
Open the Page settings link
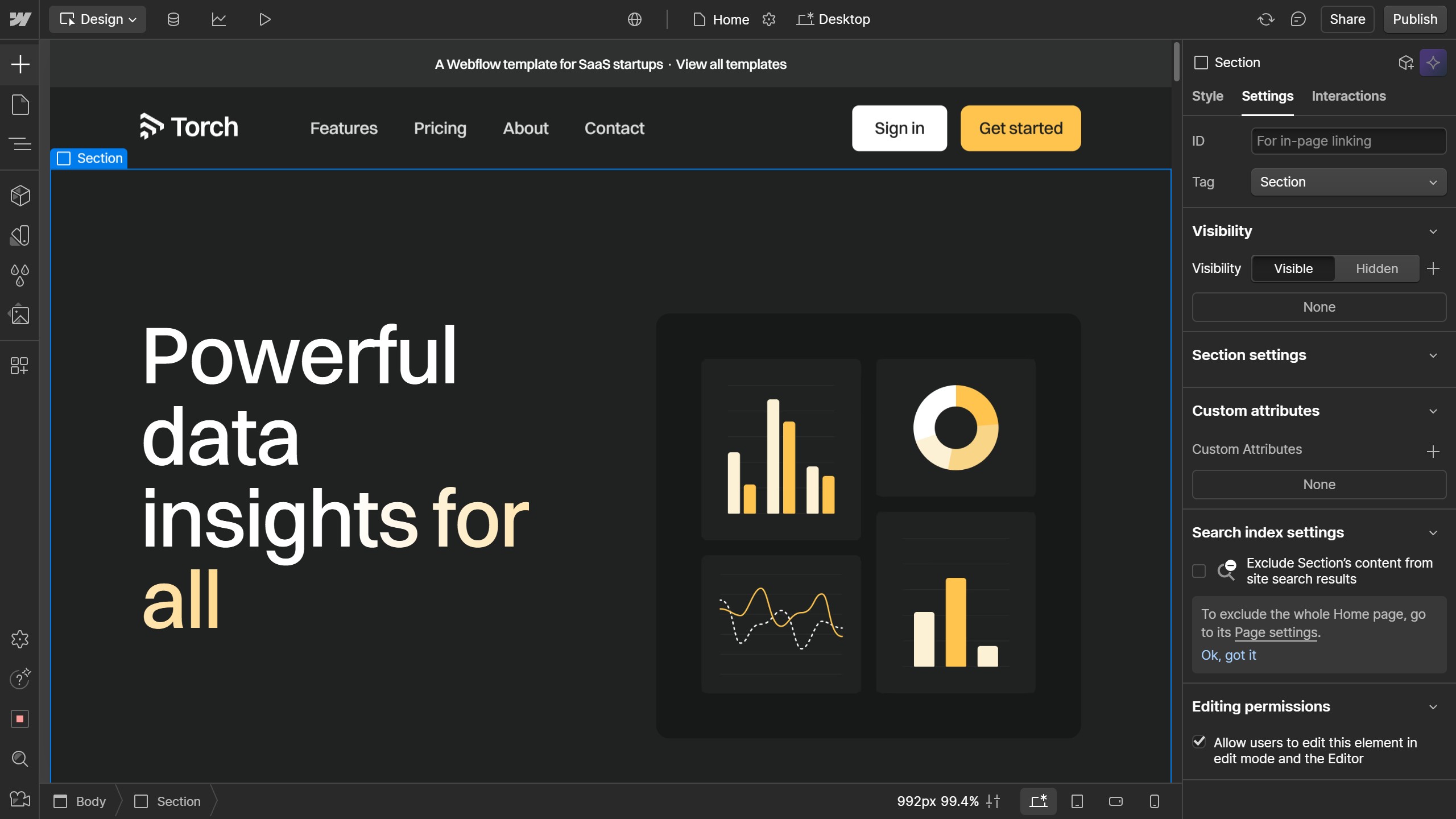[x=1276, y=632]
